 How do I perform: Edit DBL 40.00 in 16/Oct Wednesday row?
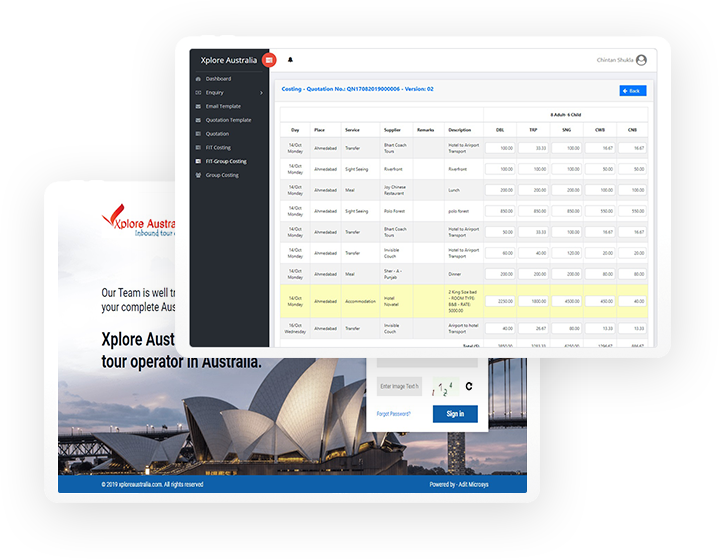pyautogui.click(x=500, y=328)
